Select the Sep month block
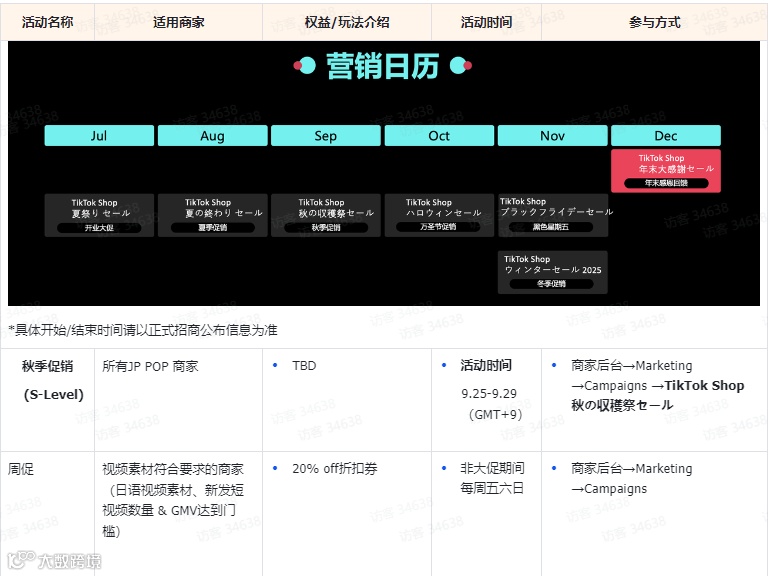The image size is (768, 576). click(x=326, y=136)
